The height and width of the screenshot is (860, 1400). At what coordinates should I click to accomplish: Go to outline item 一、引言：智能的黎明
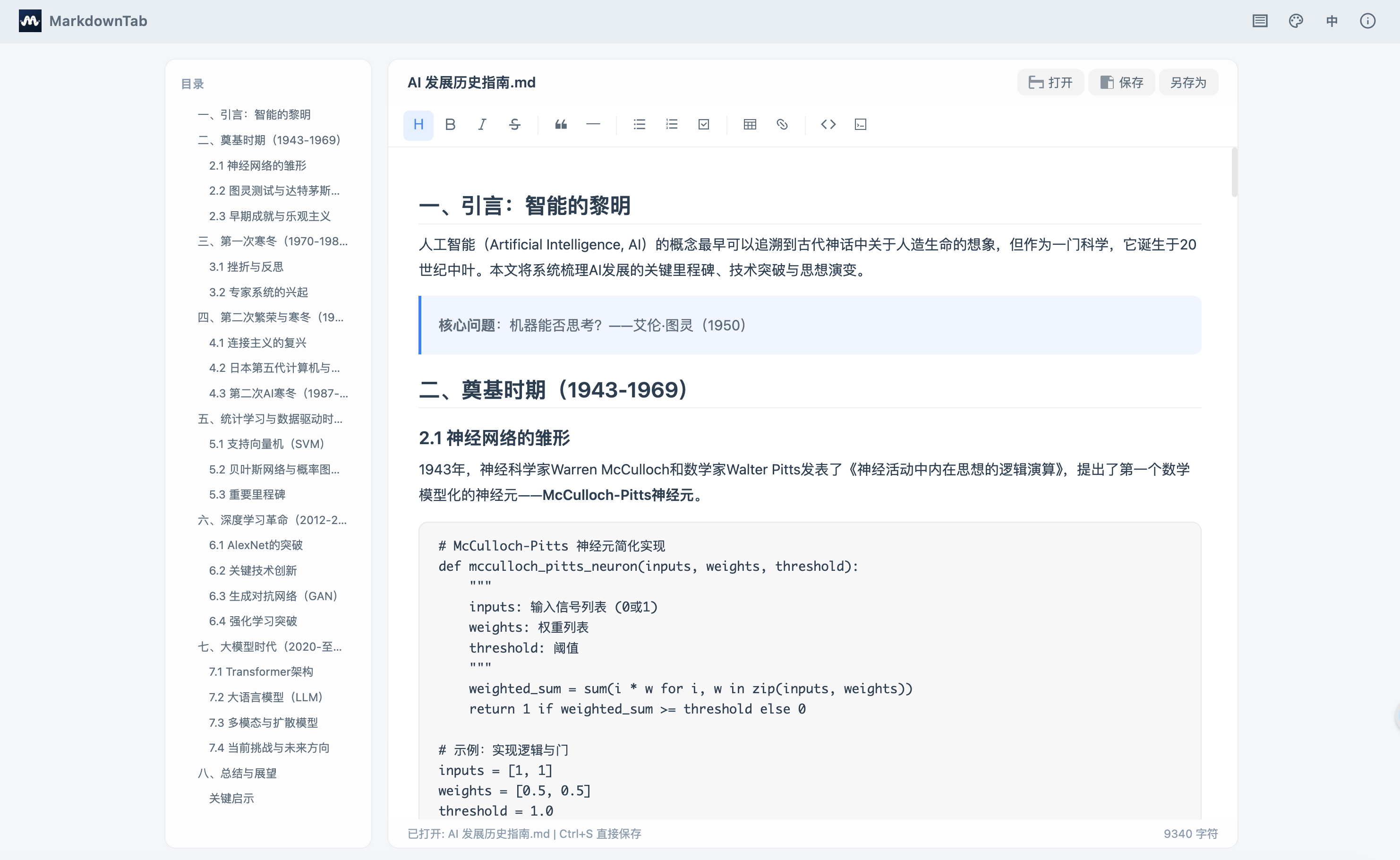tap(254, 115)
